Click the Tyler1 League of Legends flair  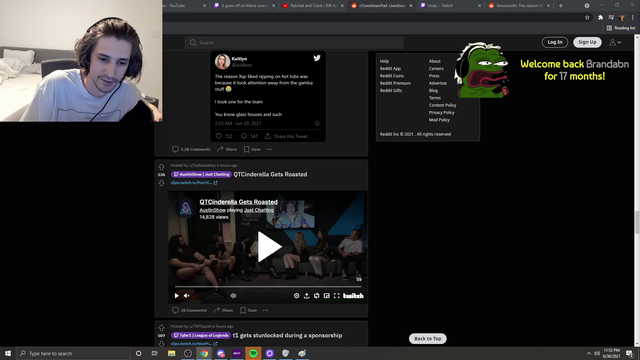pyautogui.click(x=201, y=335)
